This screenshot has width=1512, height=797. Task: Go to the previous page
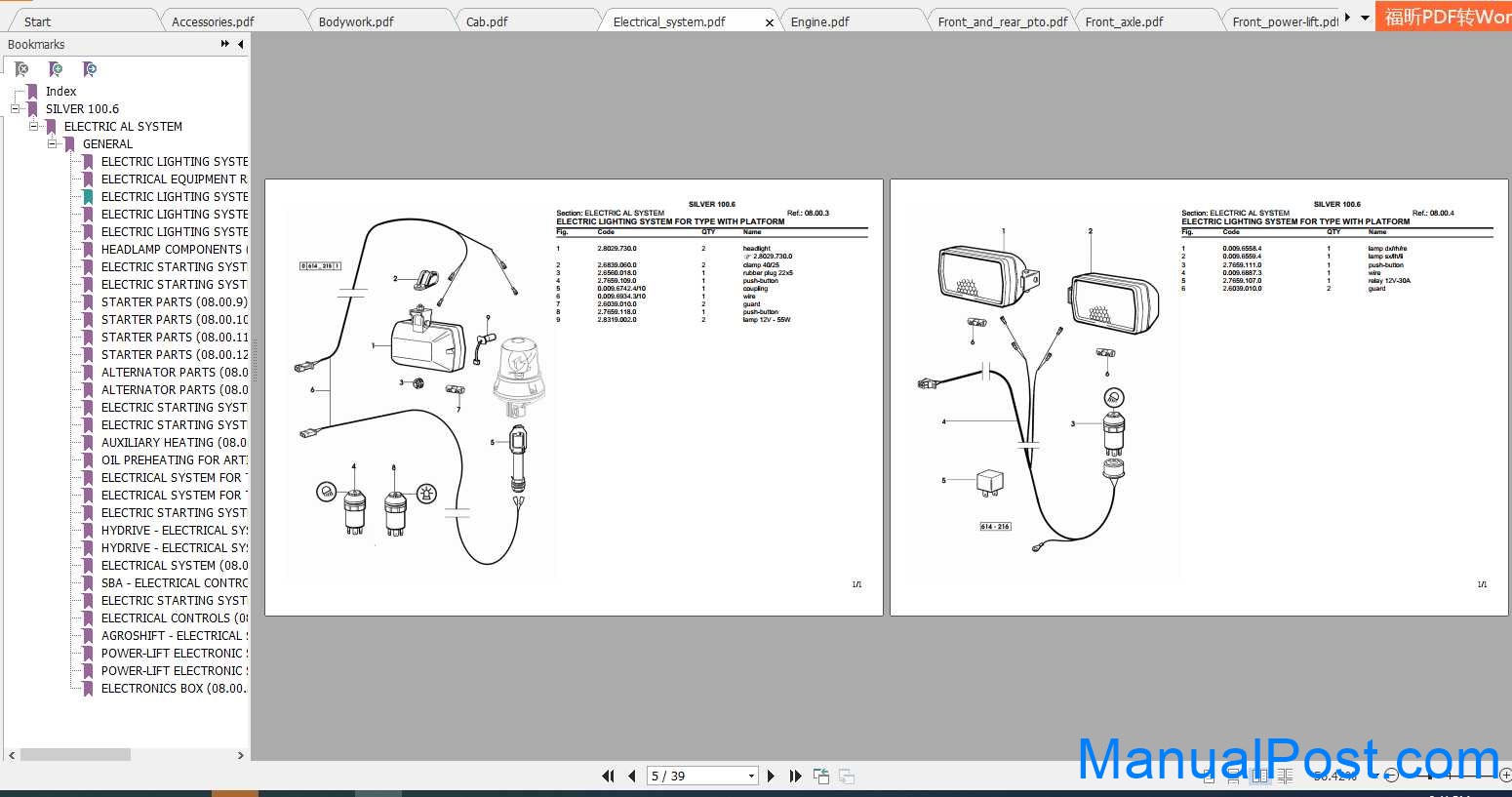632,777
